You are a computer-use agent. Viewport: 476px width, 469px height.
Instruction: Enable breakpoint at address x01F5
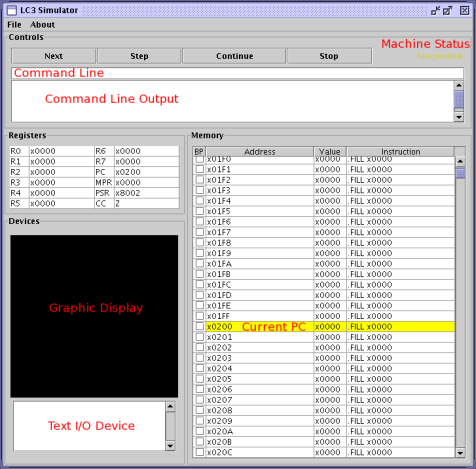[x=200, y=211]
